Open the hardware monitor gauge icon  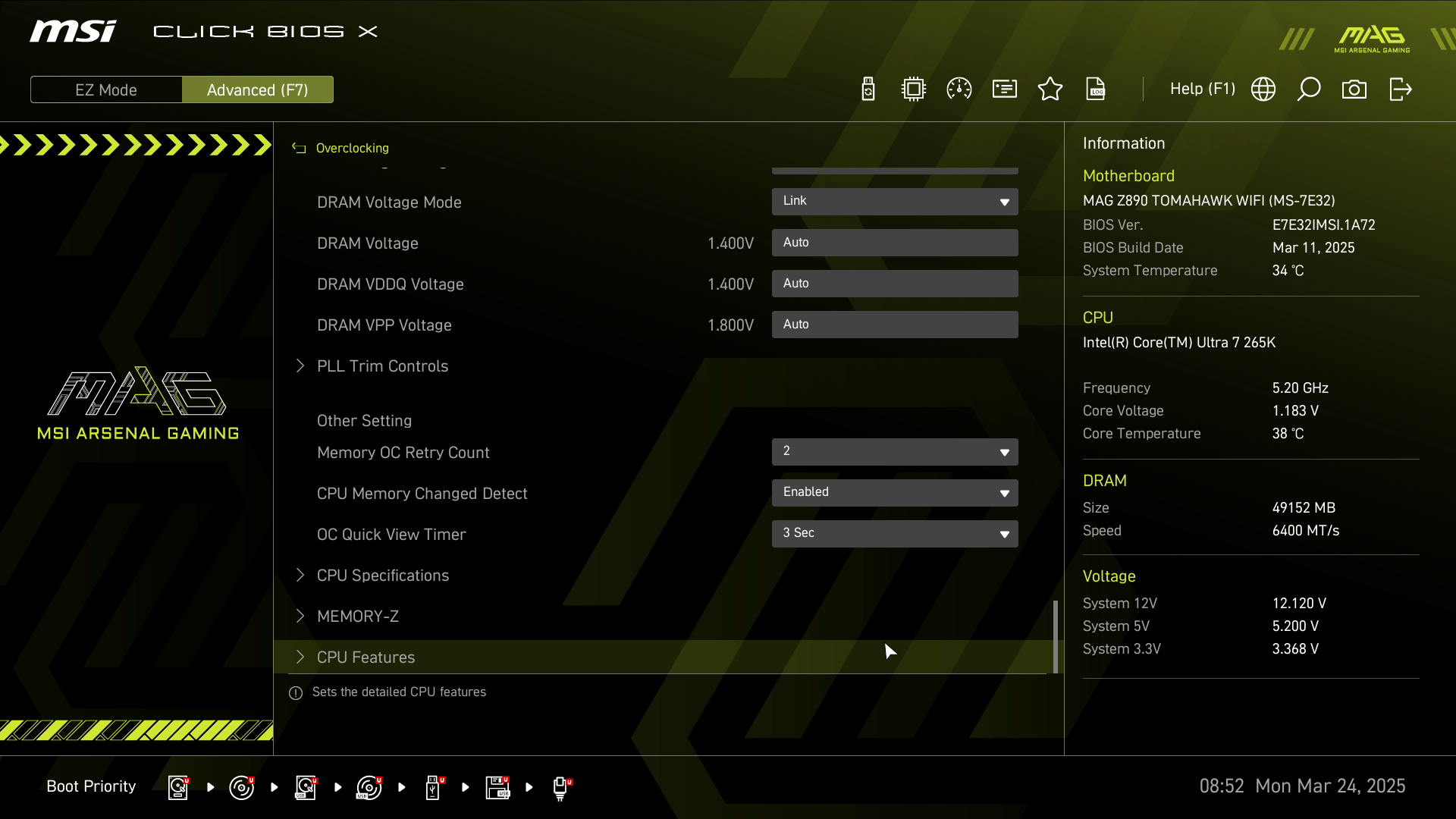tap(959, 89)
